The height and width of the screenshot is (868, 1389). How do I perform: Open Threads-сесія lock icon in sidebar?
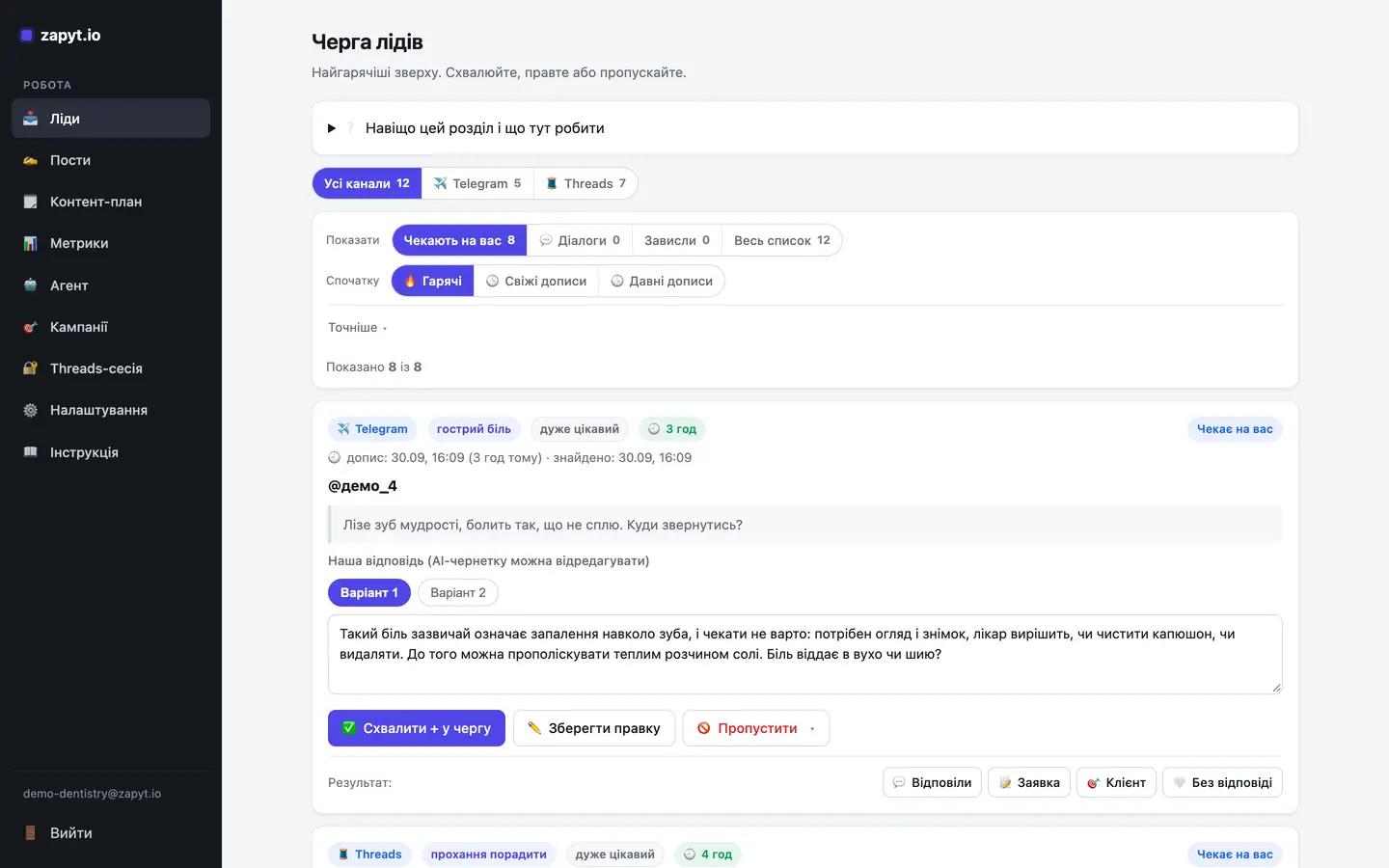coord(31,368)
